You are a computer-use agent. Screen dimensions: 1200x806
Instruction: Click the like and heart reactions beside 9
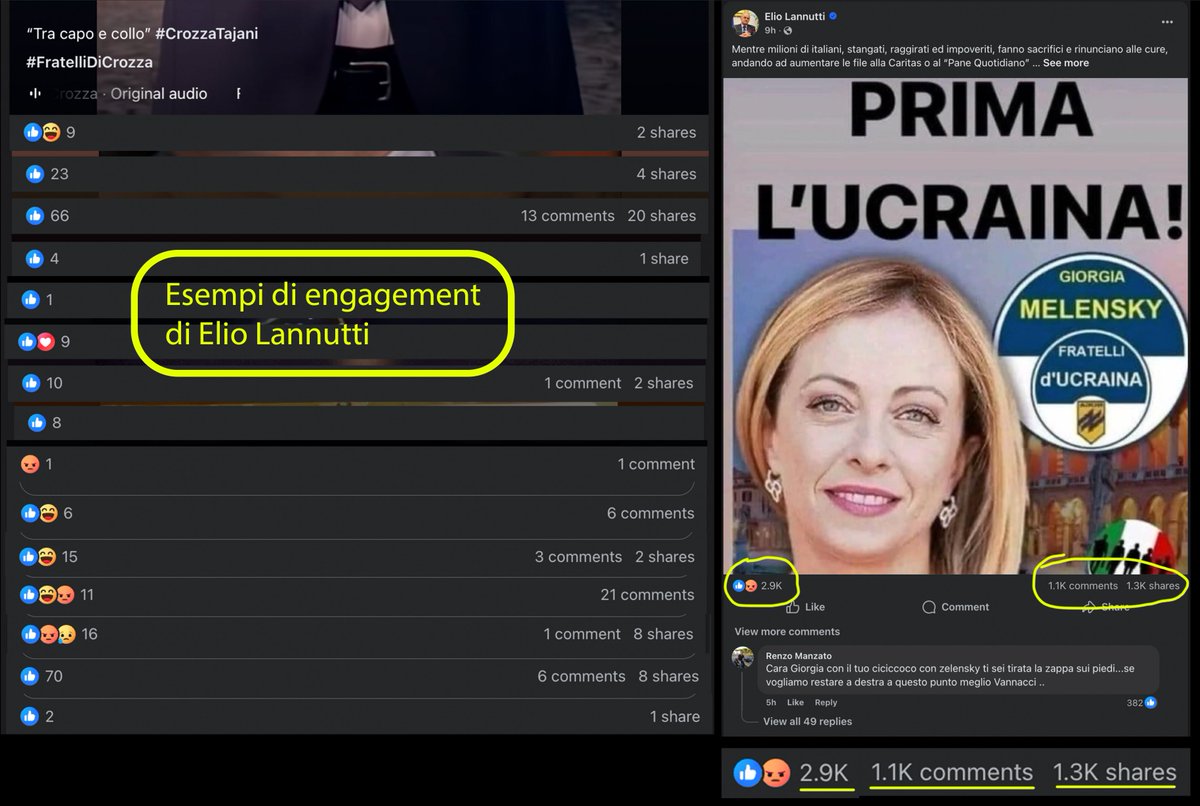[36, 342]
